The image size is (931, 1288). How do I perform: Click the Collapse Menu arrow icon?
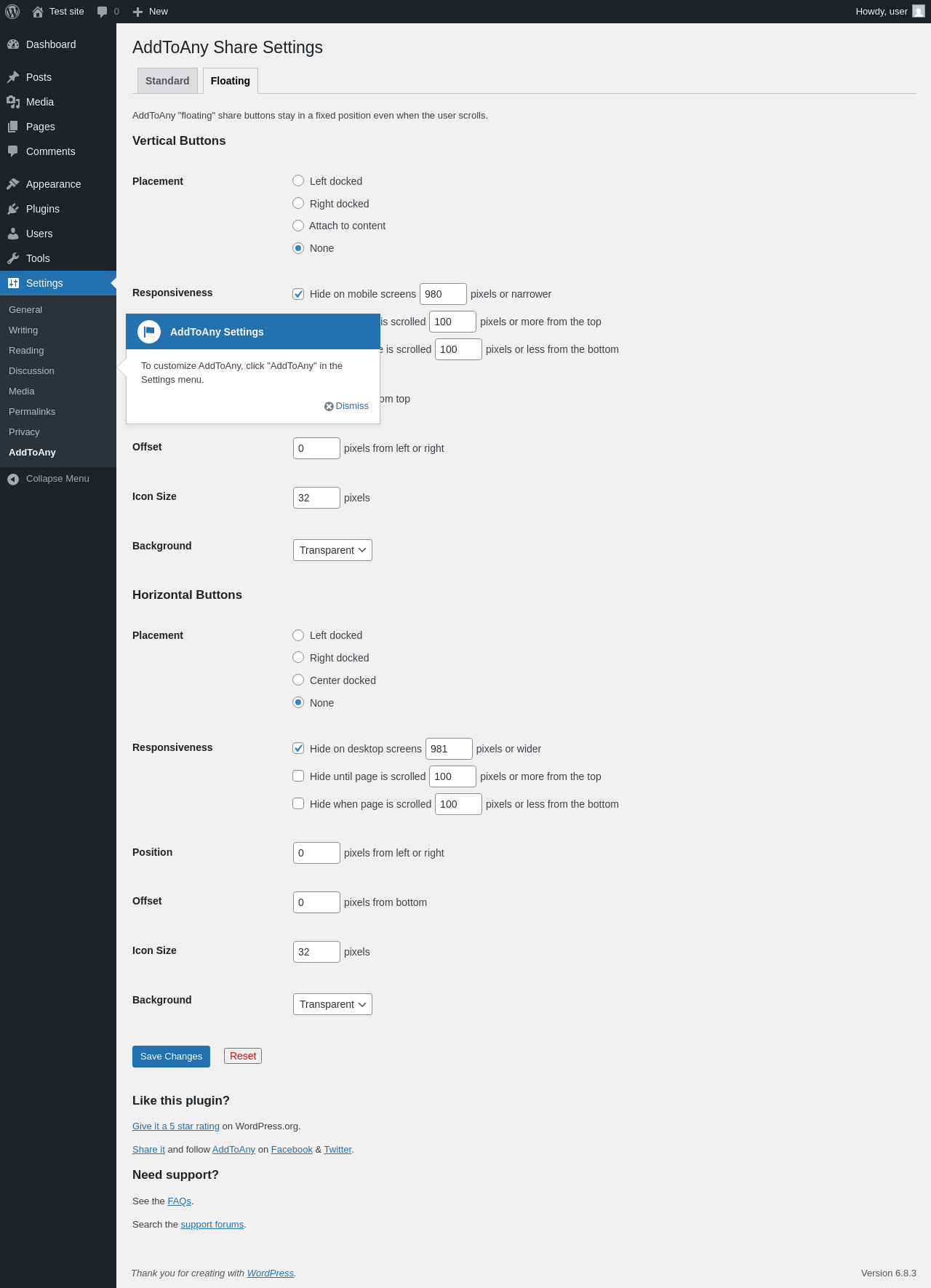tap(13, 479)
